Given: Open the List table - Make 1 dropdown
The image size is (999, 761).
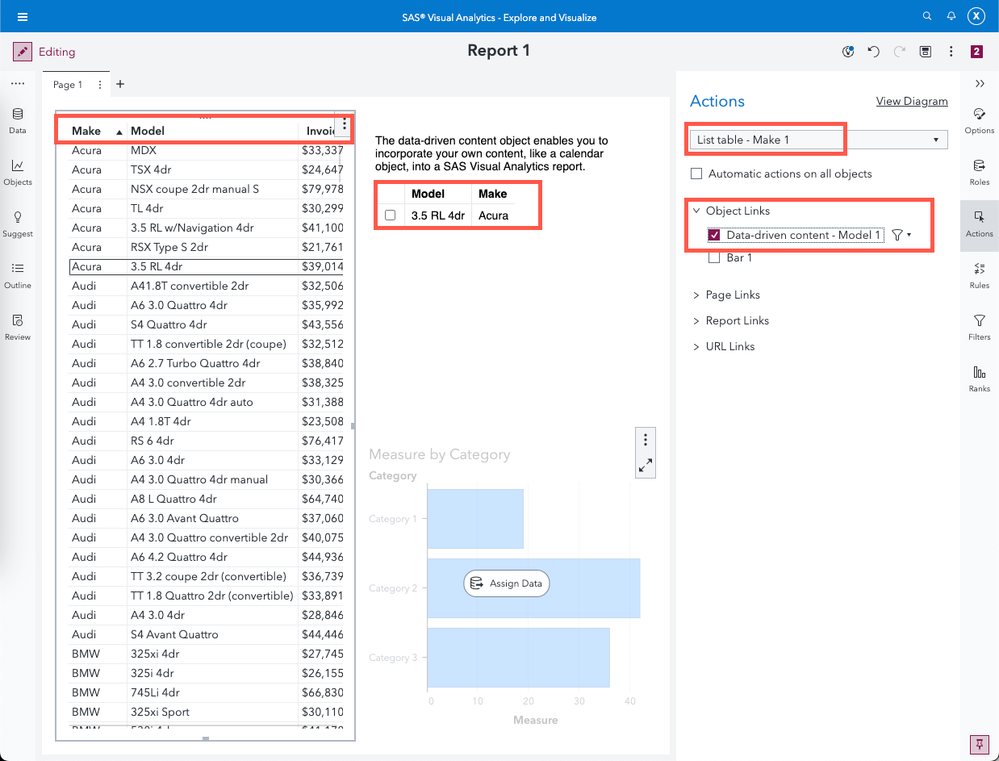Looking at the screenshot, I should (x=819, y=140).
